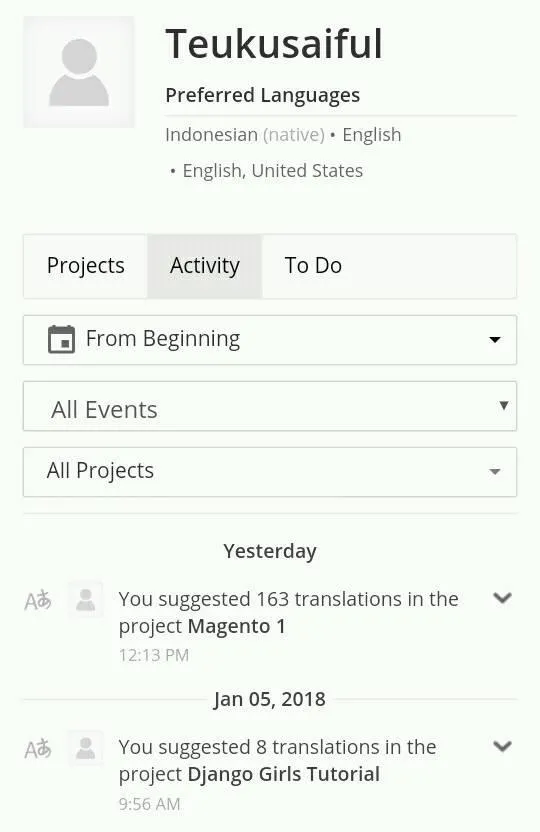
Task: Open the Django Girls Tutorial project link
Action: (x=284, y=775)
